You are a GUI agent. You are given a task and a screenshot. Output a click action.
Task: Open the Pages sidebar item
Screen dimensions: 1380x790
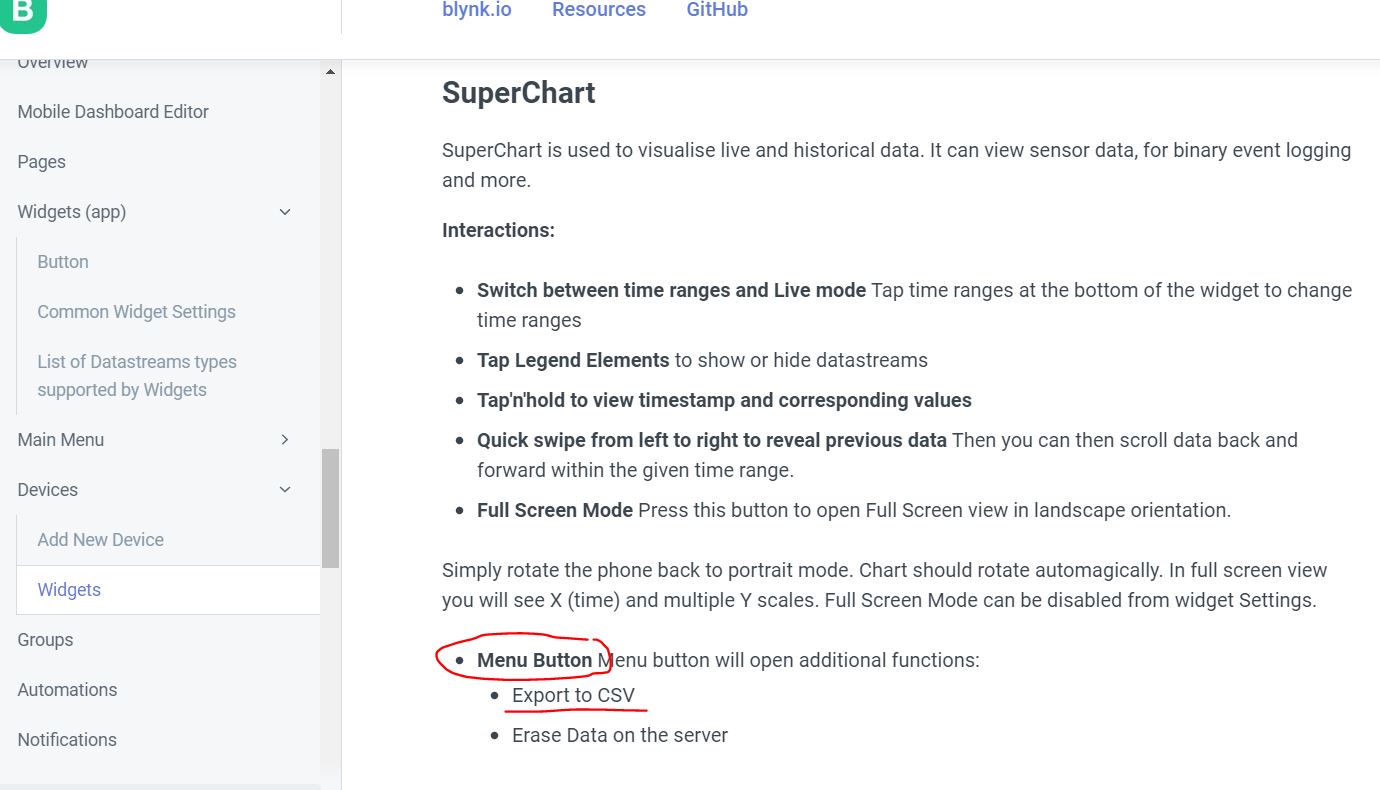[42, 162]
